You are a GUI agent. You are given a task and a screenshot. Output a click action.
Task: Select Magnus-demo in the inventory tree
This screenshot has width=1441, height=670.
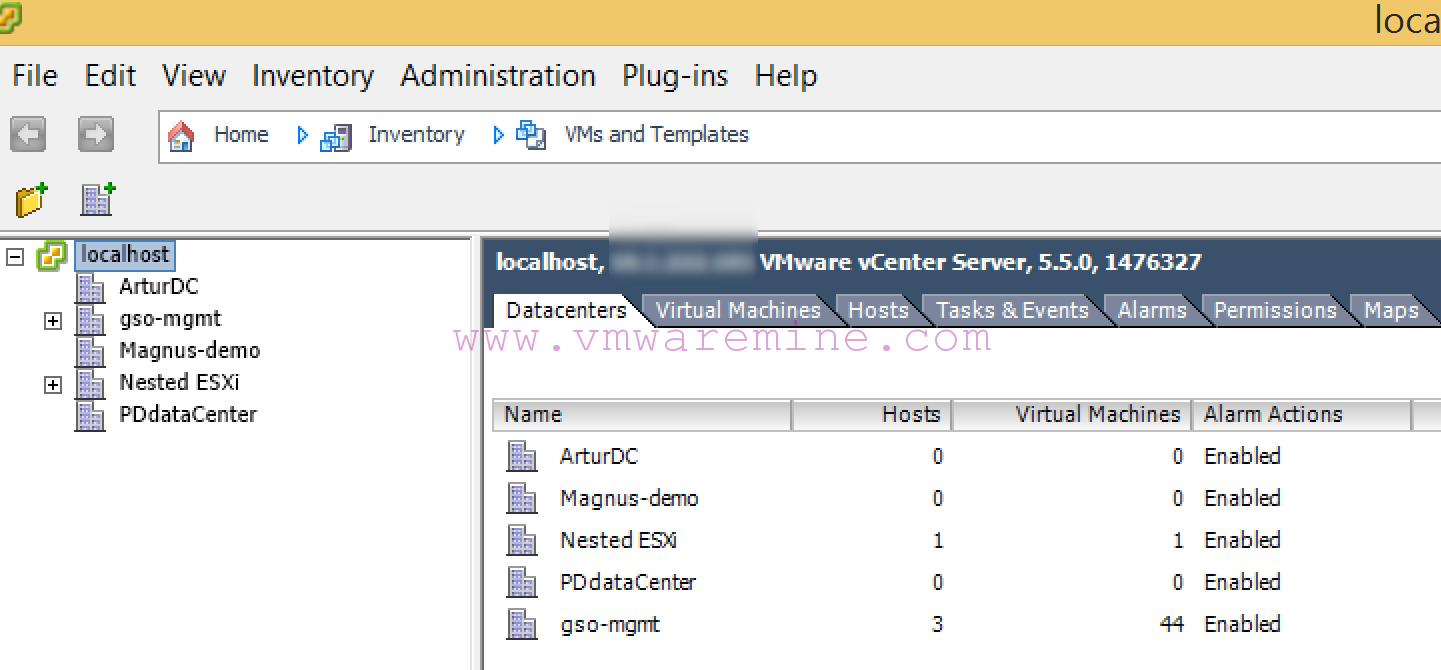(x=190, y=351)
